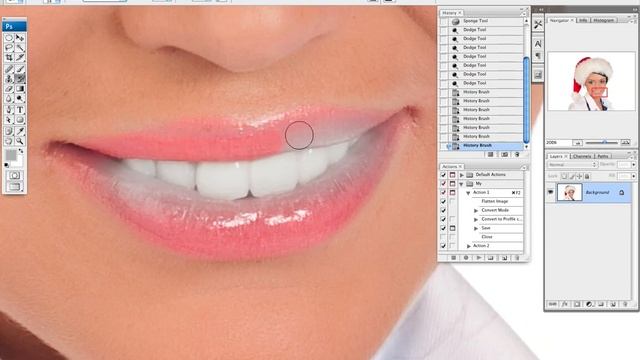The image size is (640, 360).
Task: Toggle the Default Actions set checkbox
Action: [x=443, y=175]
